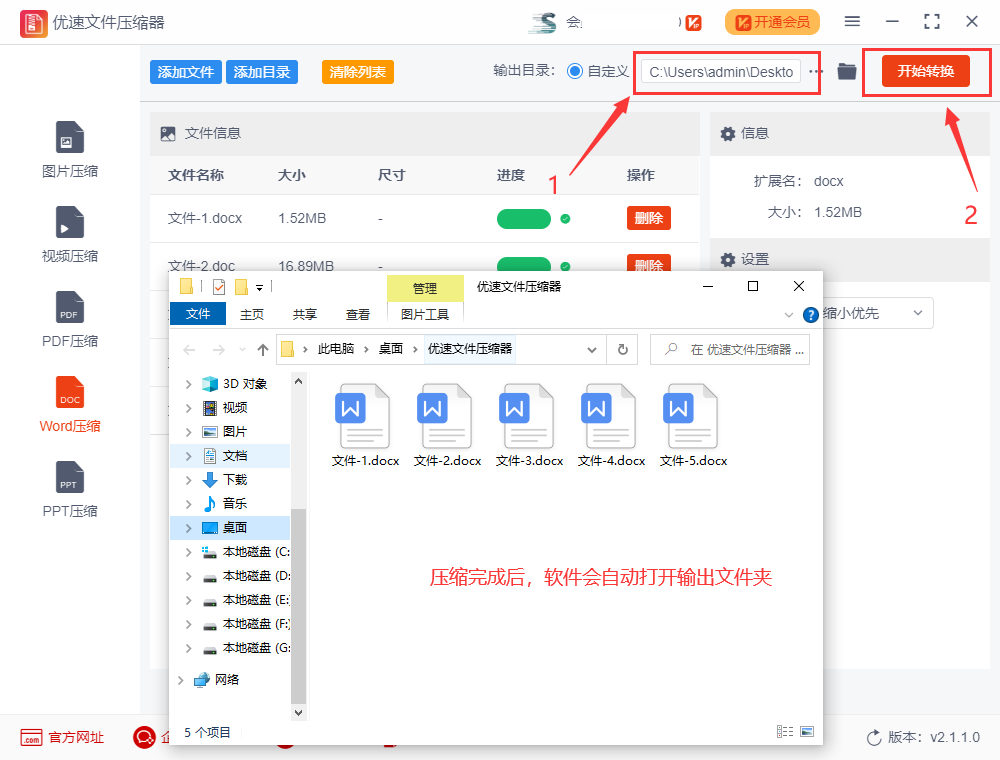Click the 管理 contextual tab
The width and height of the screenshot is (1000, 760).
425,288
